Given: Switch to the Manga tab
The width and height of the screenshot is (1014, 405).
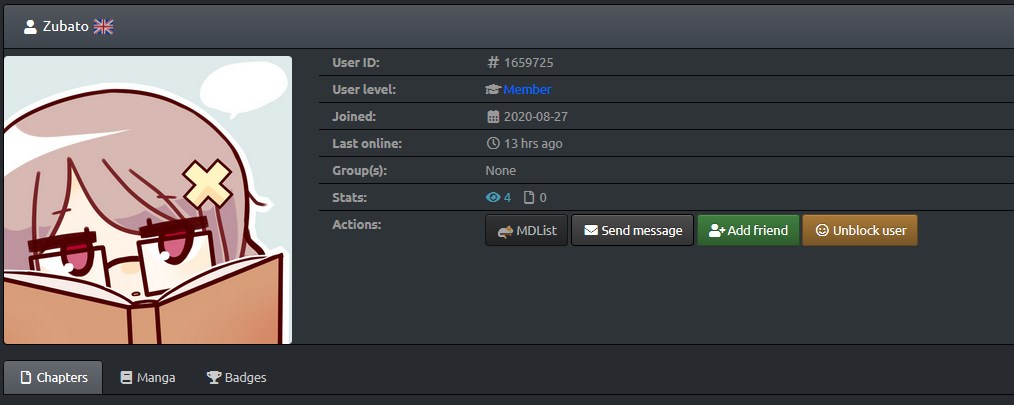Looking at the screenshot, I should click(x=148, y=378).
